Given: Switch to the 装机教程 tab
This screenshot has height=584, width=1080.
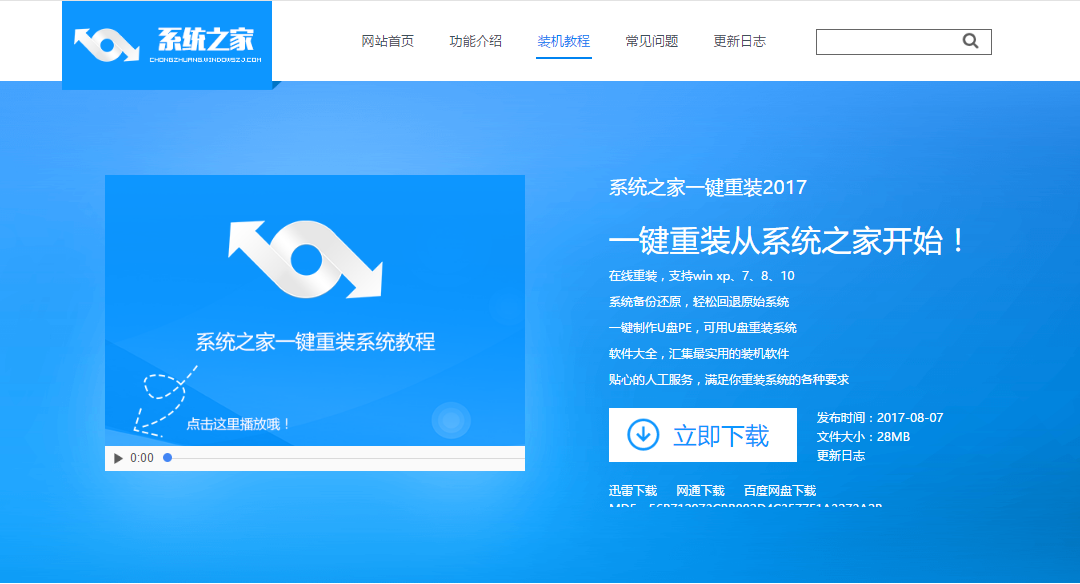Looking at the screenshot, I should (x=562, y=42).
